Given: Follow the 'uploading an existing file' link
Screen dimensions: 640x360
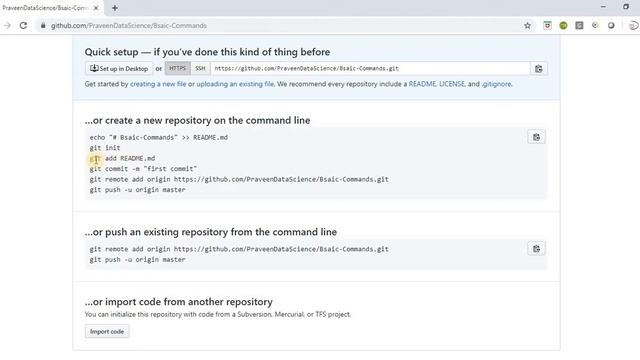Looking at the screenshot, I should 235,84.
